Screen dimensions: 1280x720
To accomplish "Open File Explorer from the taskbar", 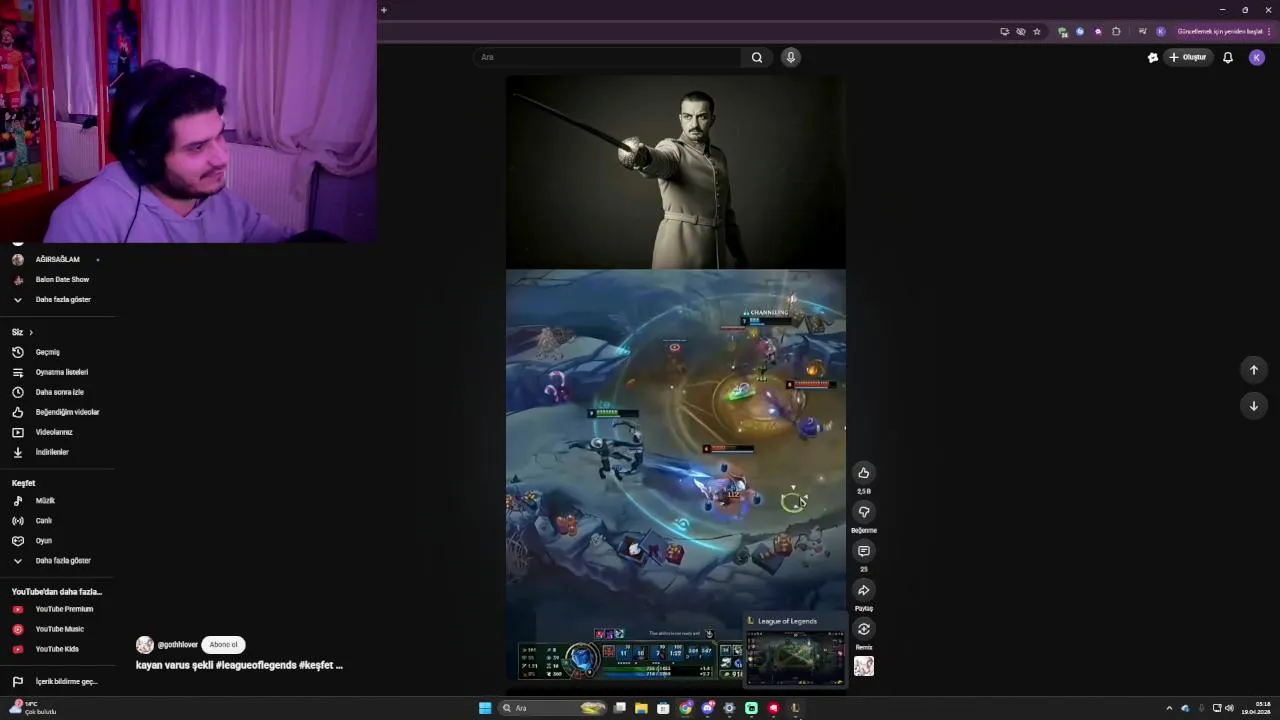I will click(641, 708).
